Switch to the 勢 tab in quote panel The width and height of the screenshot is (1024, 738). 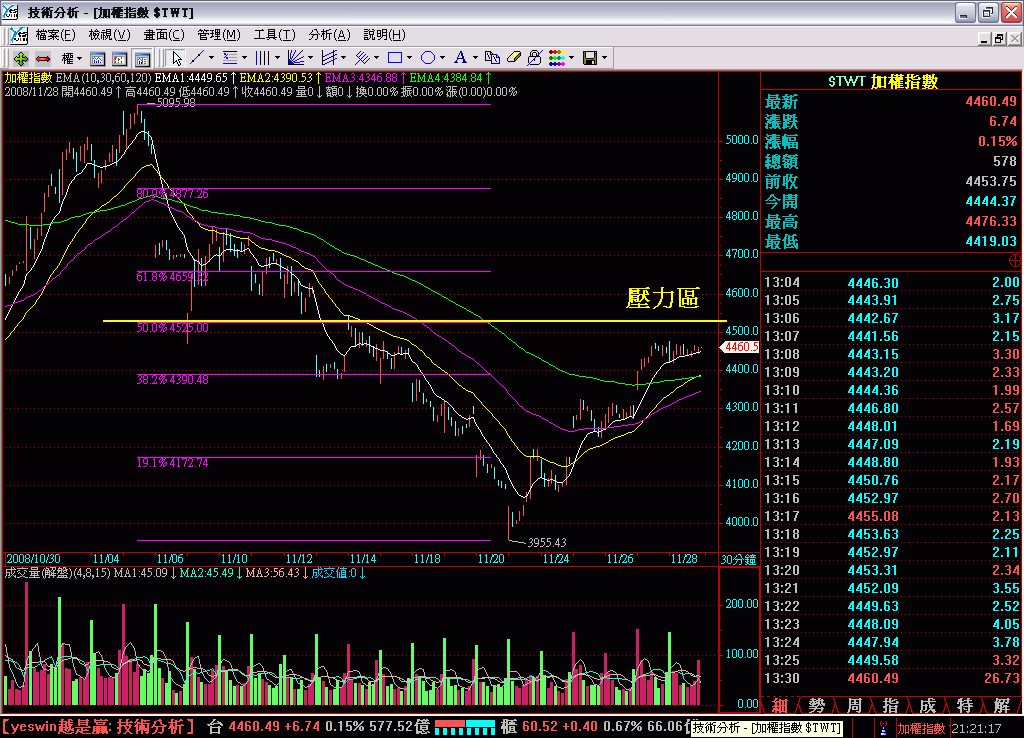(816, 705)
